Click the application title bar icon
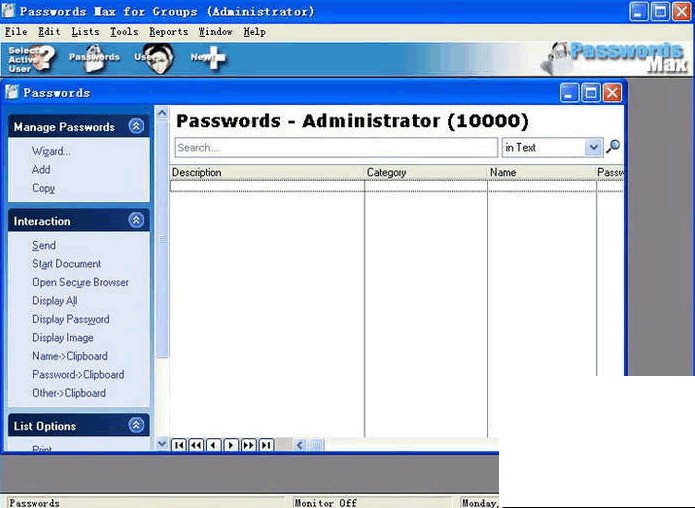The width and height of the screenshot is (695, 508). point(8,11)
